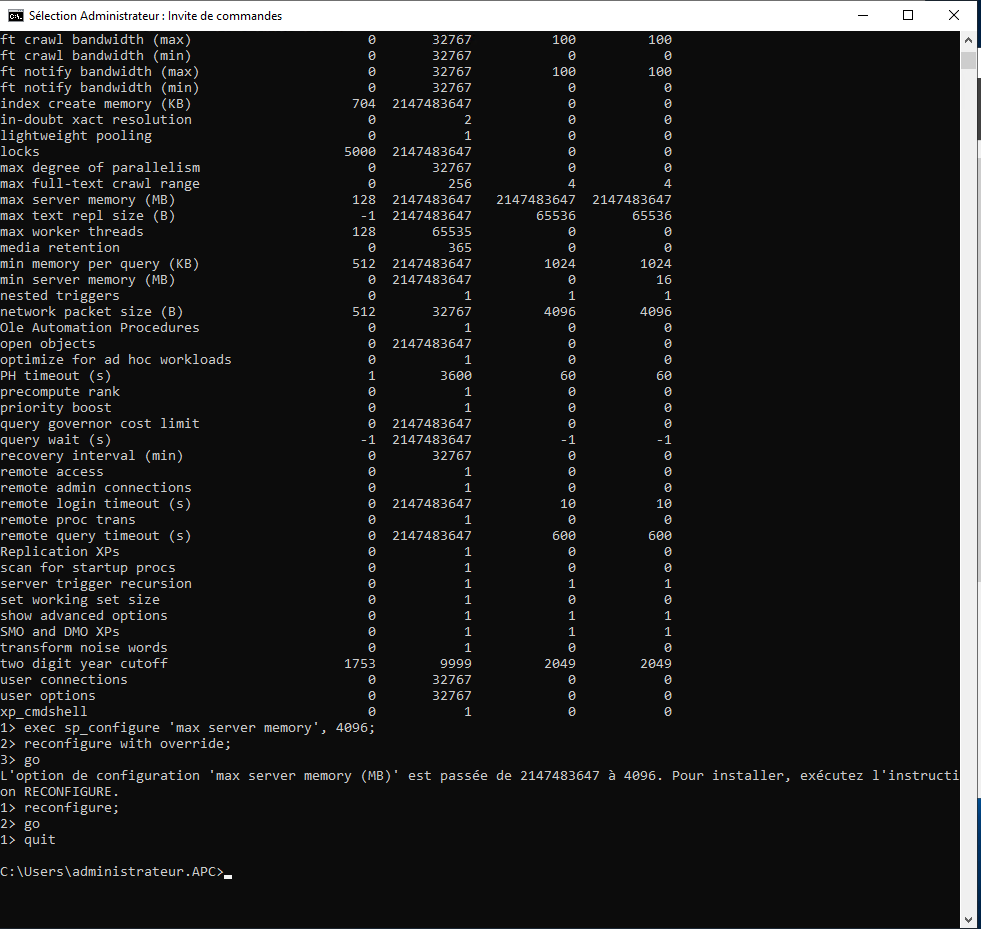This screenshot has height=929, width=981.
Task: Click 'precompute rank' option name
Action: pyautogui.click(x=60, y=392)
